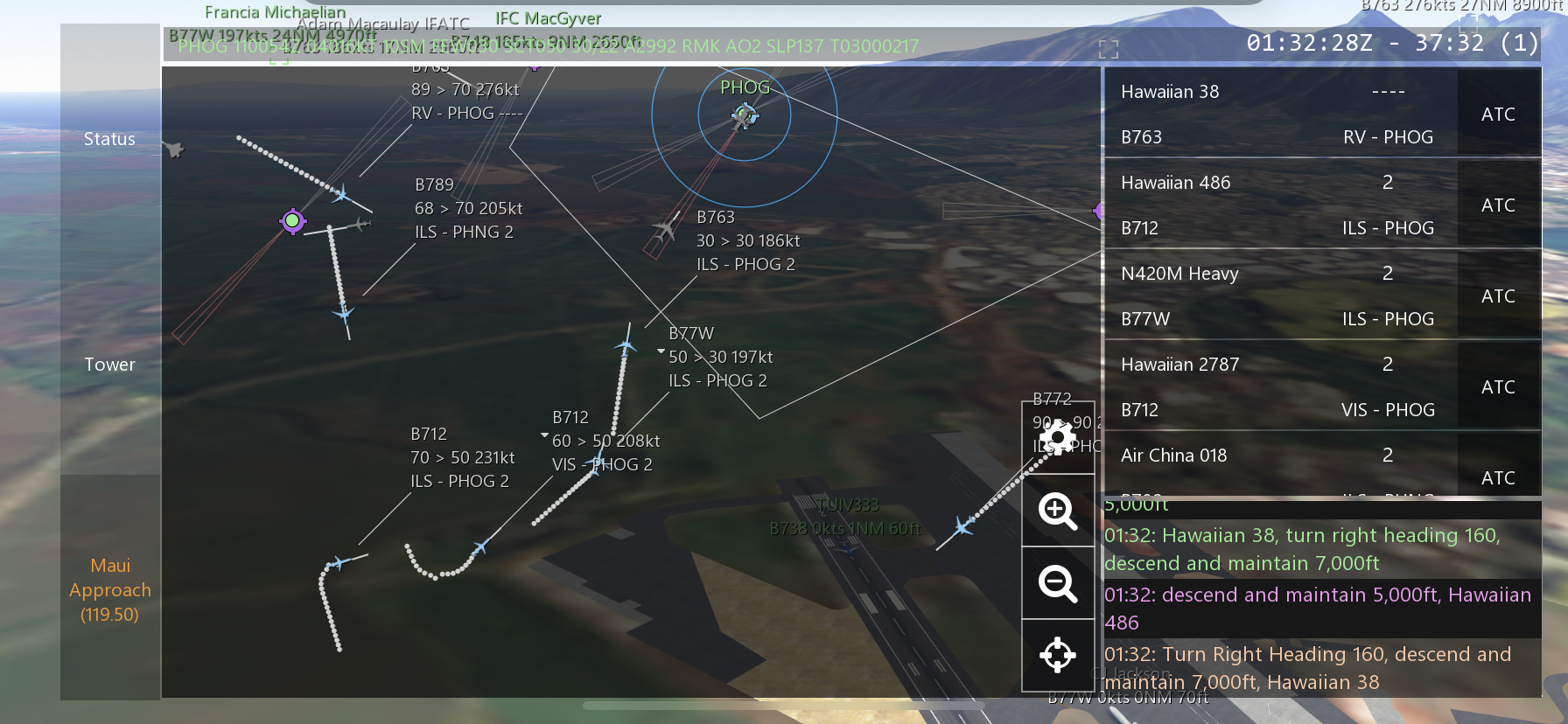Select the B77W aircraft icon on radar
This screenshot has width=1568, height=724.
[625, 345]
